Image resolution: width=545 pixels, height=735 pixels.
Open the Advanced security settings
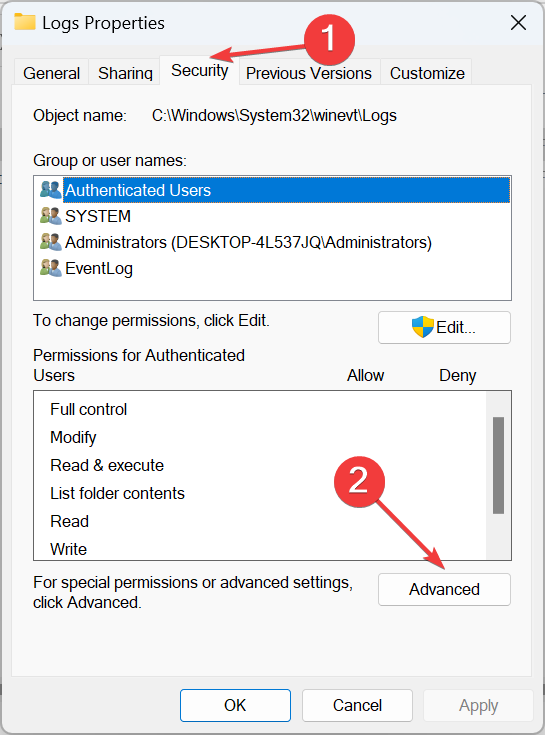tap(444, 589)
